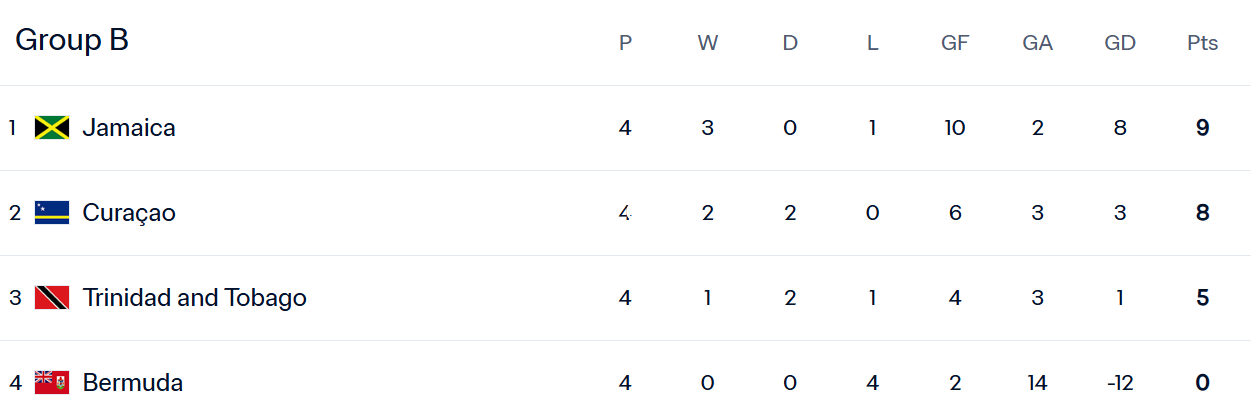Click the Pts column header
The width and height of the screenshot is (1251, 418).
click(1202, 43)
